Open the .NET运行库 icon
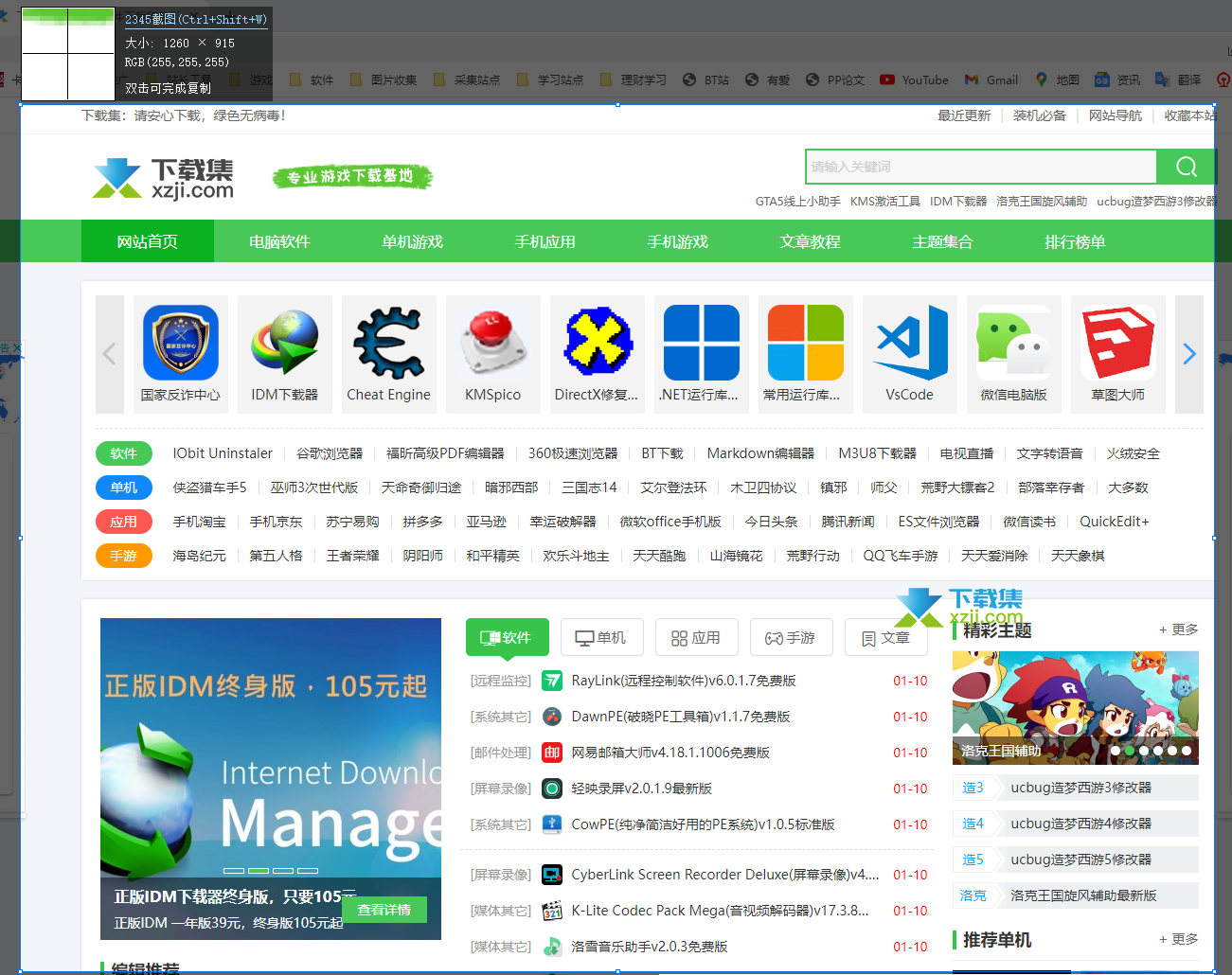 [x=702, y=343]
